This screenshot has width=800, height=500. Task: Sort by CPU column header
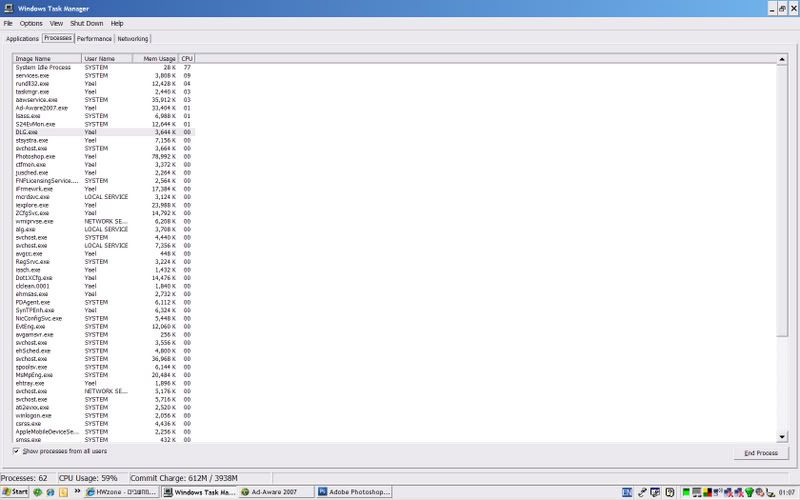[x=187, y=59]
